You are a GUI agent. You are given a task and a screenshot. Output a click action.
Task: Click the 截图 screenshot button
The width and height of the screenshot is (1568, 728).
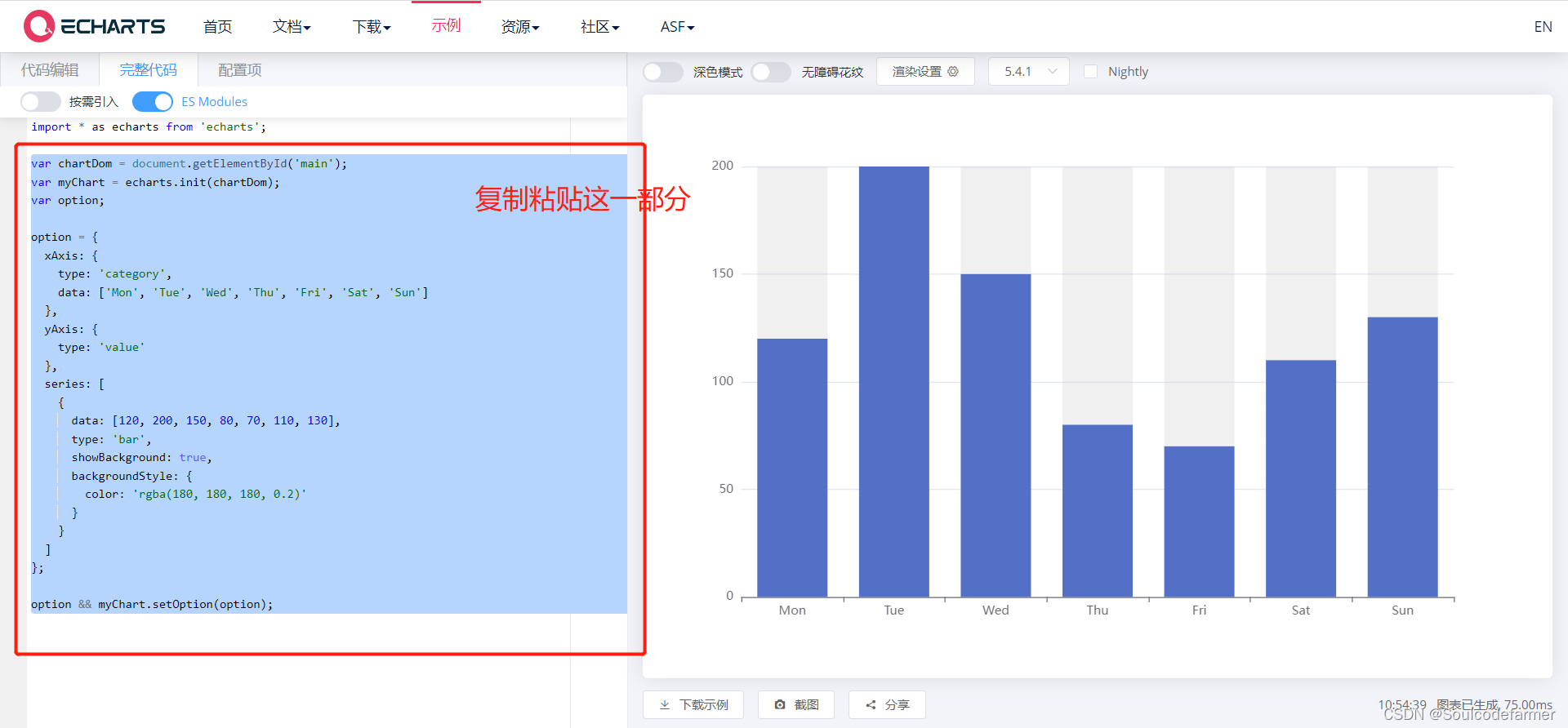(x=796, y=704)
